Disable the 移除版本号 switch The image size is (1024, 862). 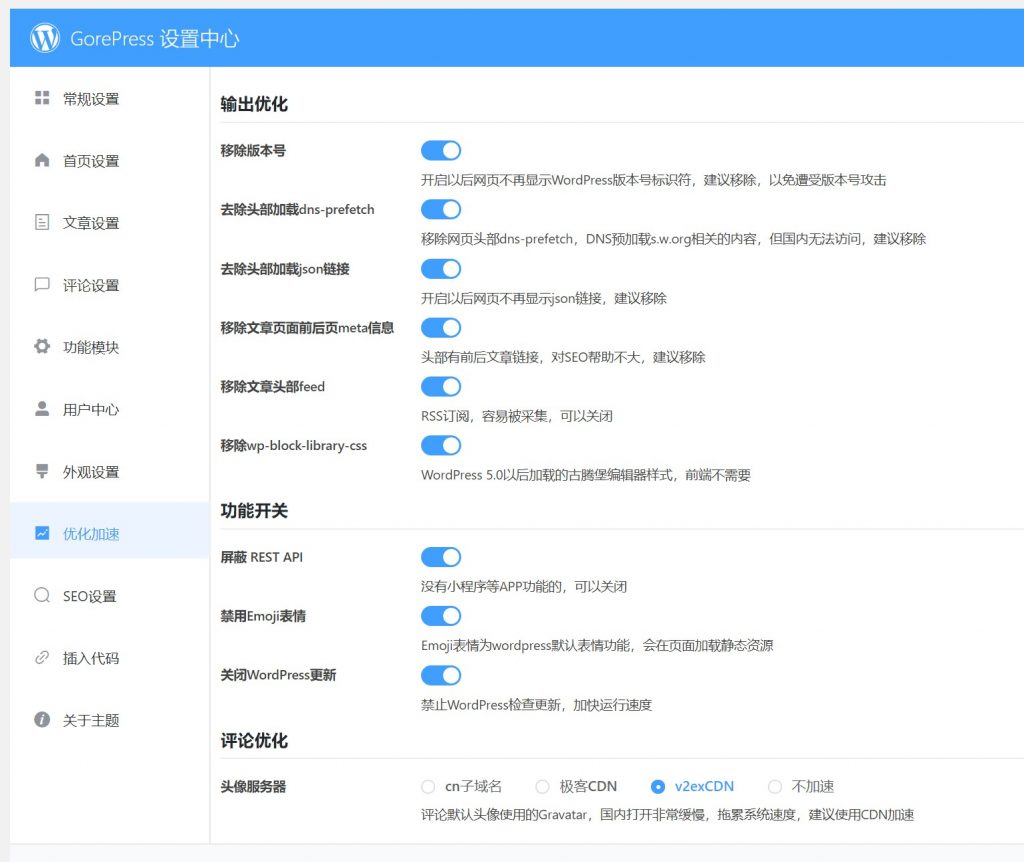pos(441,150)
